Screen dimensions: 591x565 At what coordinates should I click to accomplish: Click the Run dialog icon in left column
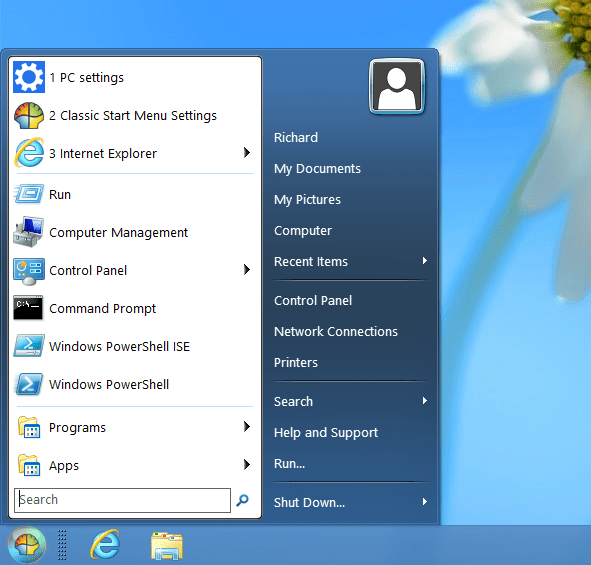(x=29, y=194)
